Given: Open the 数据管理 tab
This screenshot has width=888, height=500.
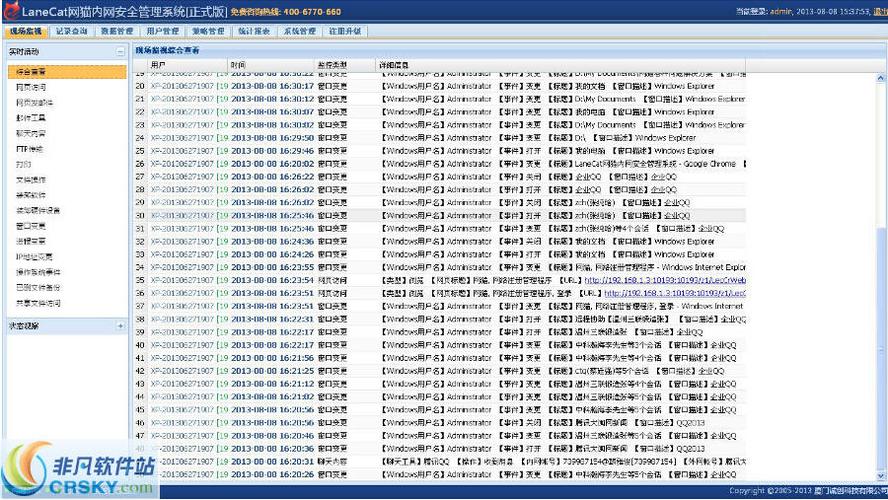Looking at the screenshot, I should [117, 31].
